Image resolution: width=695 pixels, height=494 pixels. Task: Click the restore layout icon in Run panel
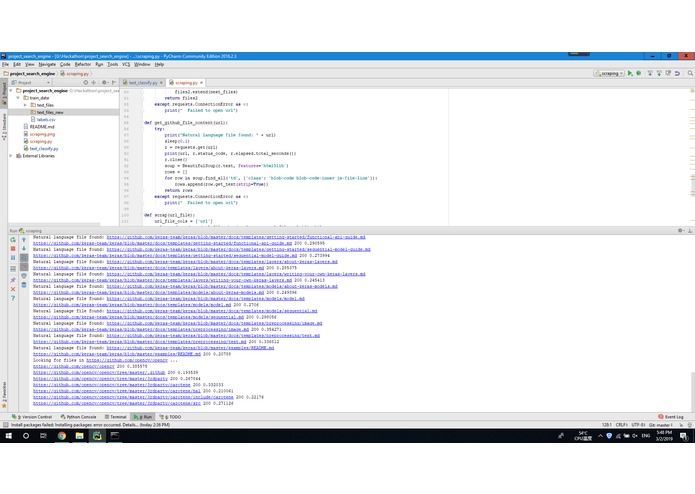(13, 269)
